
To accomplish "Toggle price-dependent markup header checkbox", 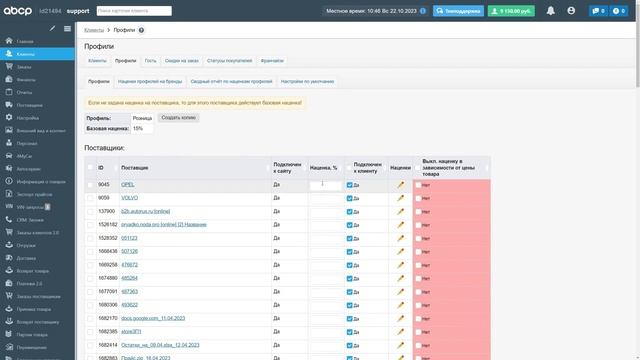I will [x=418, y=168].
